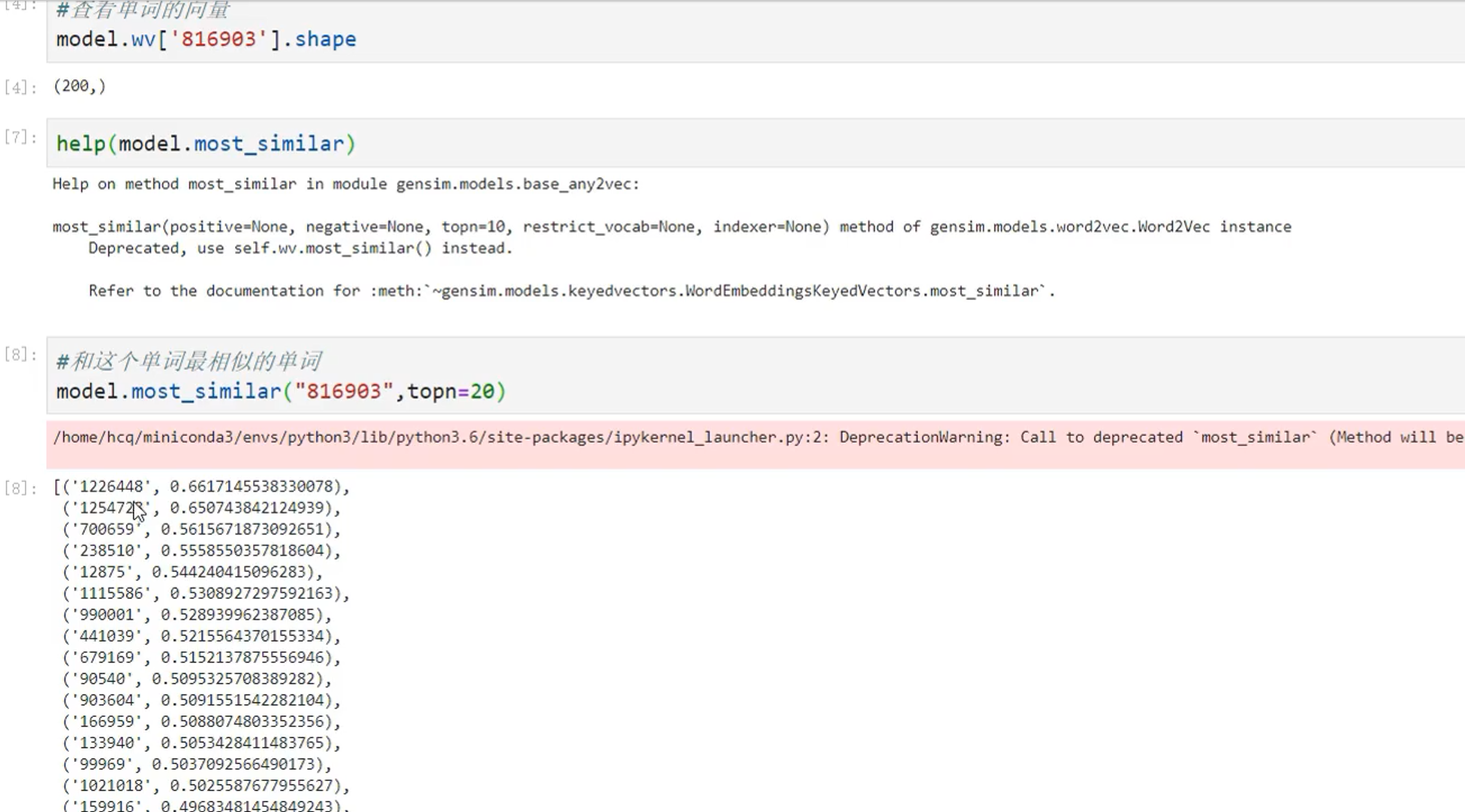Click the help(model.most_similar) code cell
Screen dimensions: 1465x812
pos(206,143)
